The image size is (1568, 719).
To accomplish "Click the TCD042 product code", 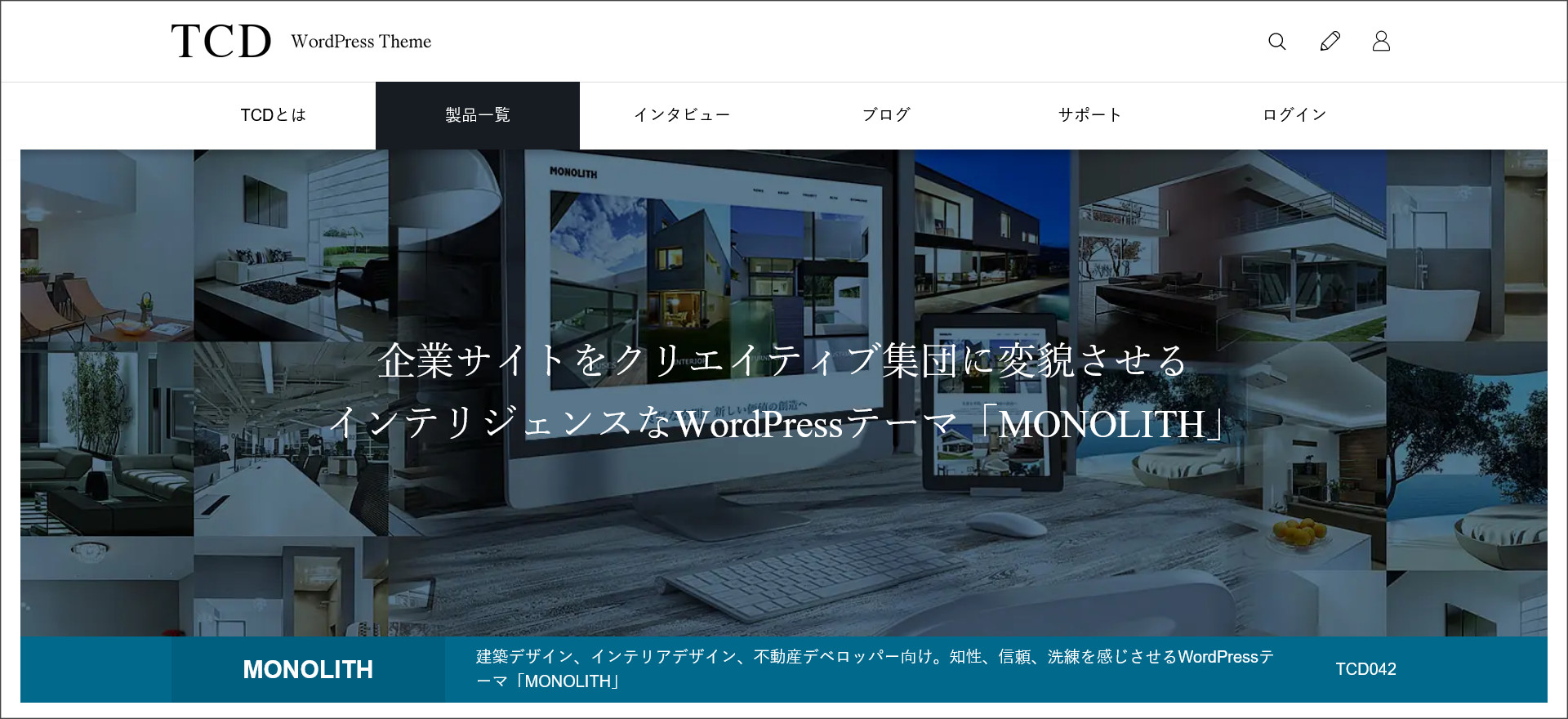I will 1365,669.
